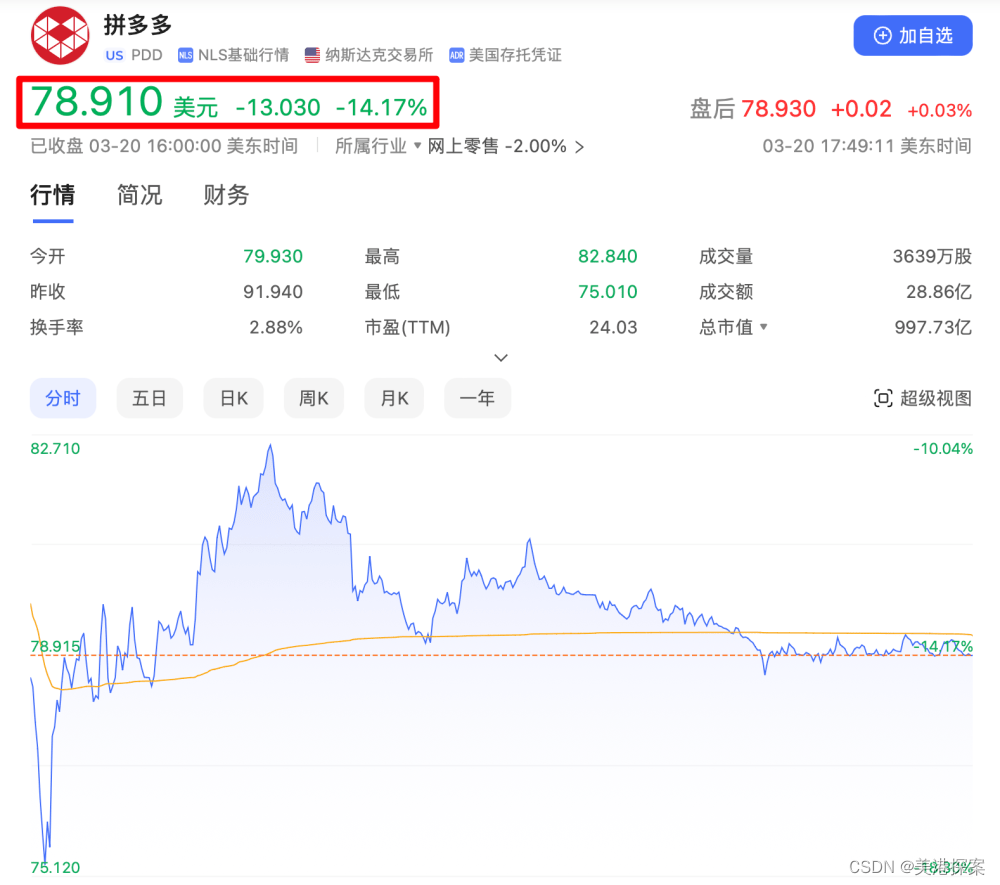The image size is (1000, 885).
Task: Switch to the 行情 tab
Action: 52,195
